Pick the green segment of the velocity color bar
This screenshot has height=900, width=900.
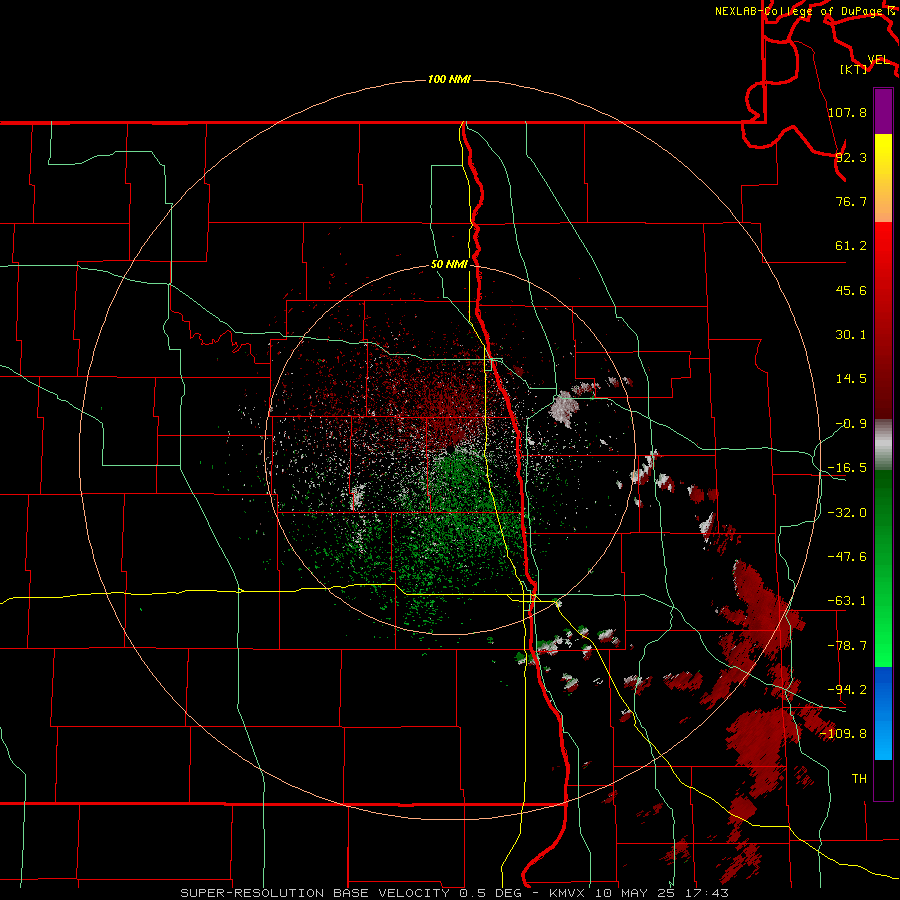point(883,568)
